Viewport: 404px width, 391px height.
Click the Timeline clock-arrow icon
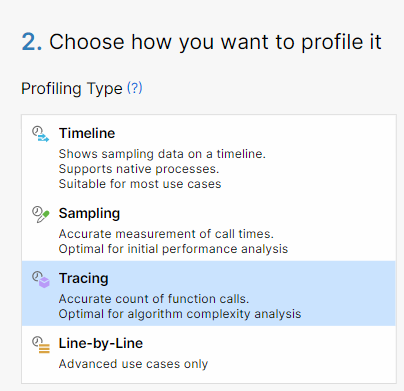point(41,134)
